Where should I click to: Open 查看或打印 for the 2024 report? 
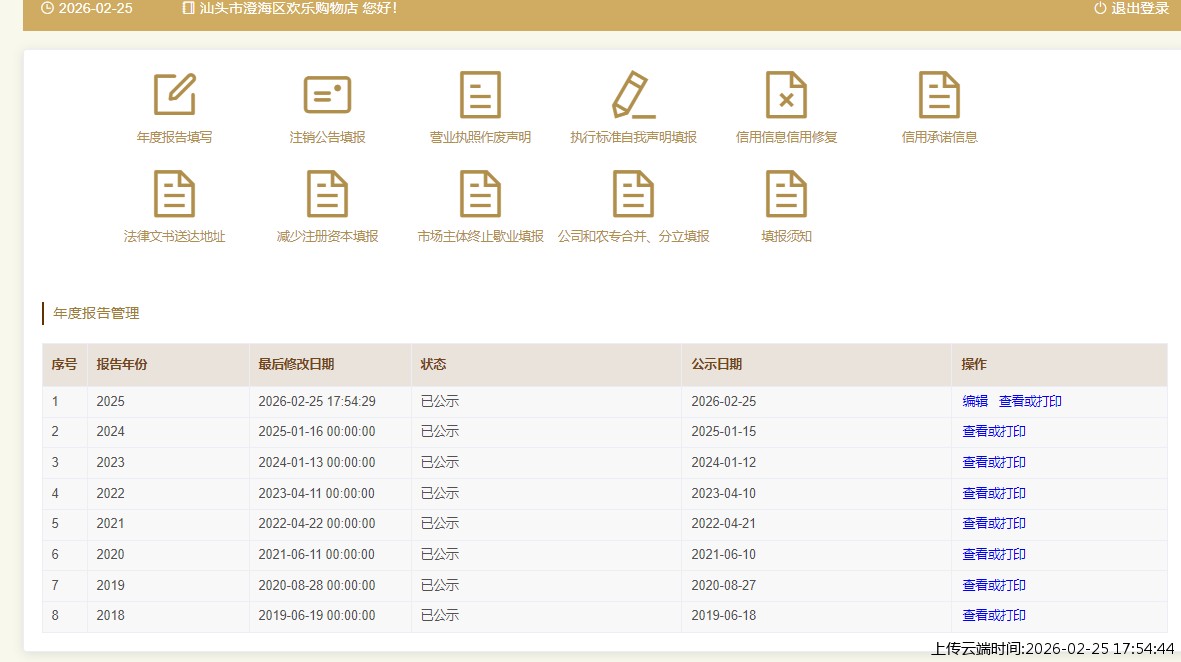[x=994, y=432]
